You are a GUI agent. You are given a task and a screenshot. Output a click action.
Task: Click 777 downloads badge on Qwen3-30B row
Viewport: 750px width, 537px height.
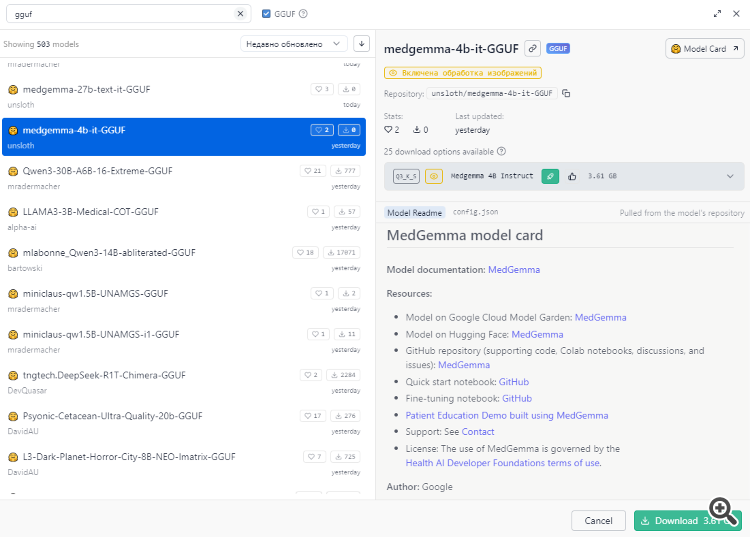coord(345,171)
